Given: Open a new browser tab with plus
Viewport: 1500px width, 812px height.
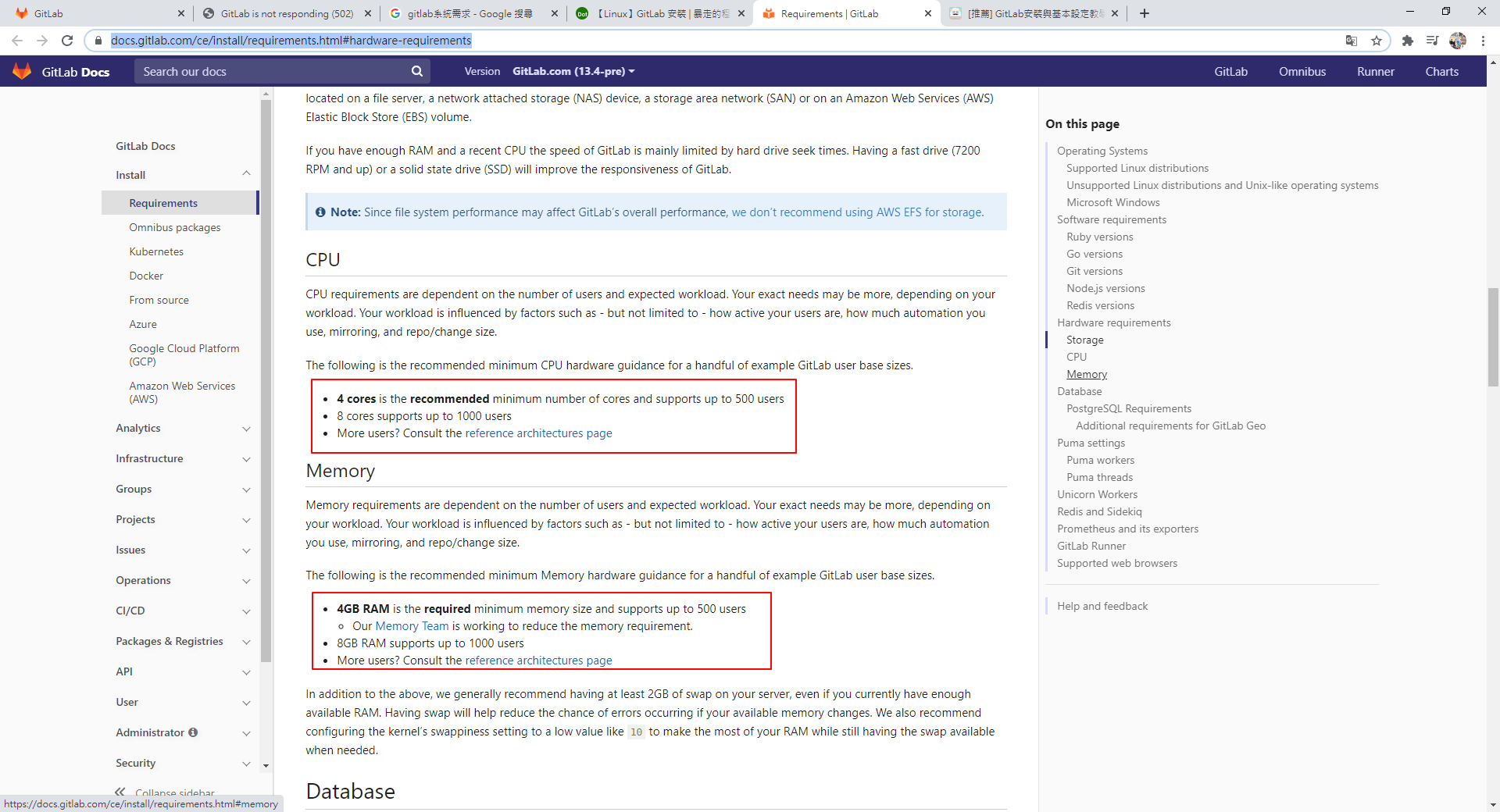Looking at the screenshot, I should point(1145,13).
